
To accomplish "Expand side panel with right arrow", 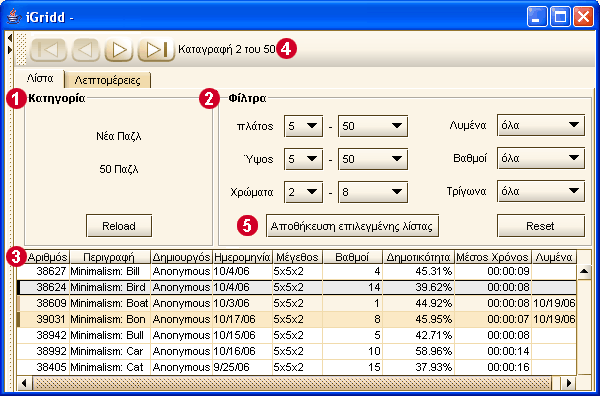I will pos(10,50).
